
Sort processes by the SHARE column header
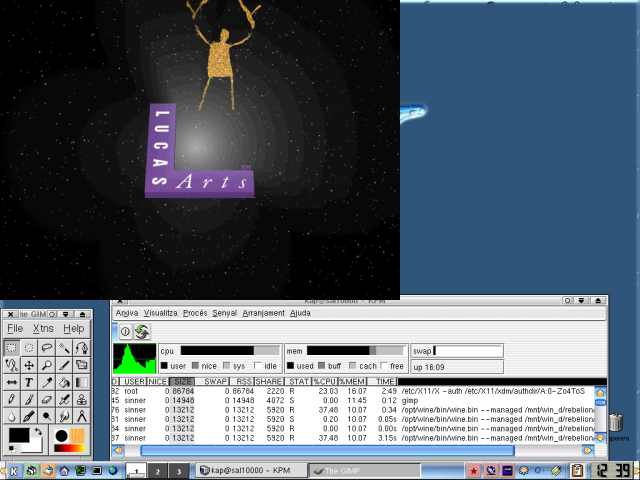(x=269, y=382)
